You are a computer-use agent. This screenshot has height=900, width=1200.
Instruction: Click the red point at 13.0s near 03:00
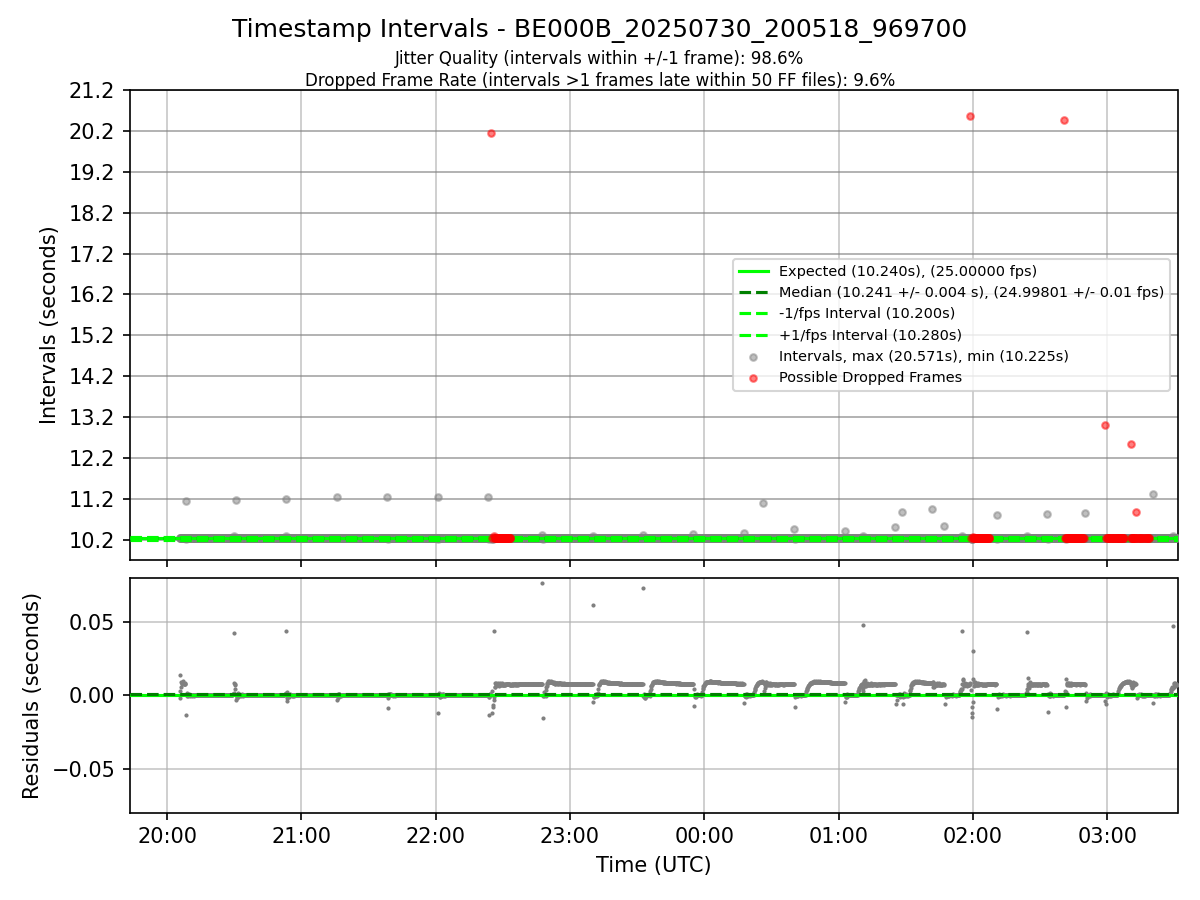1105,425
